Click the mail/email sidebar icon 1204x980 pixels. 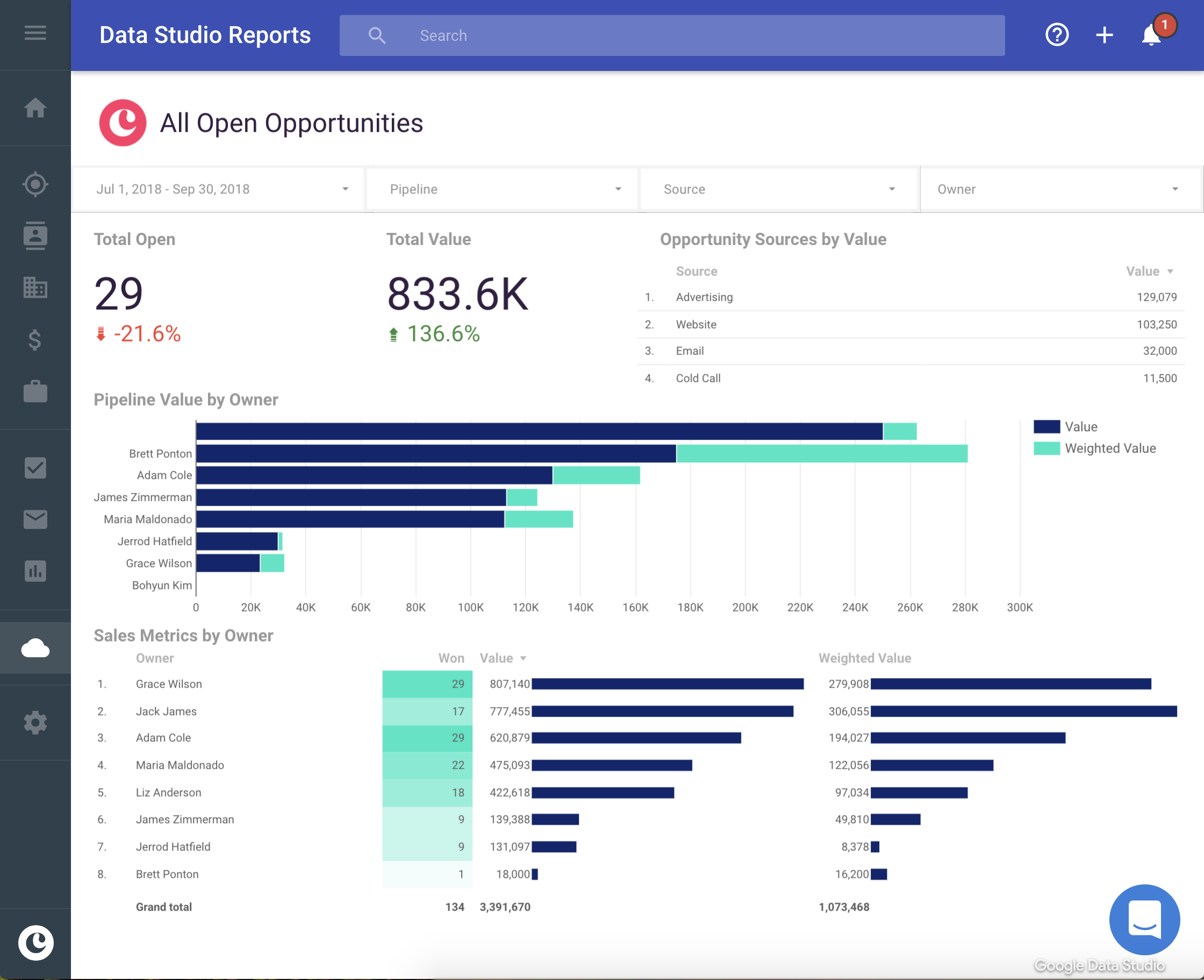click(x=36, y=519)
